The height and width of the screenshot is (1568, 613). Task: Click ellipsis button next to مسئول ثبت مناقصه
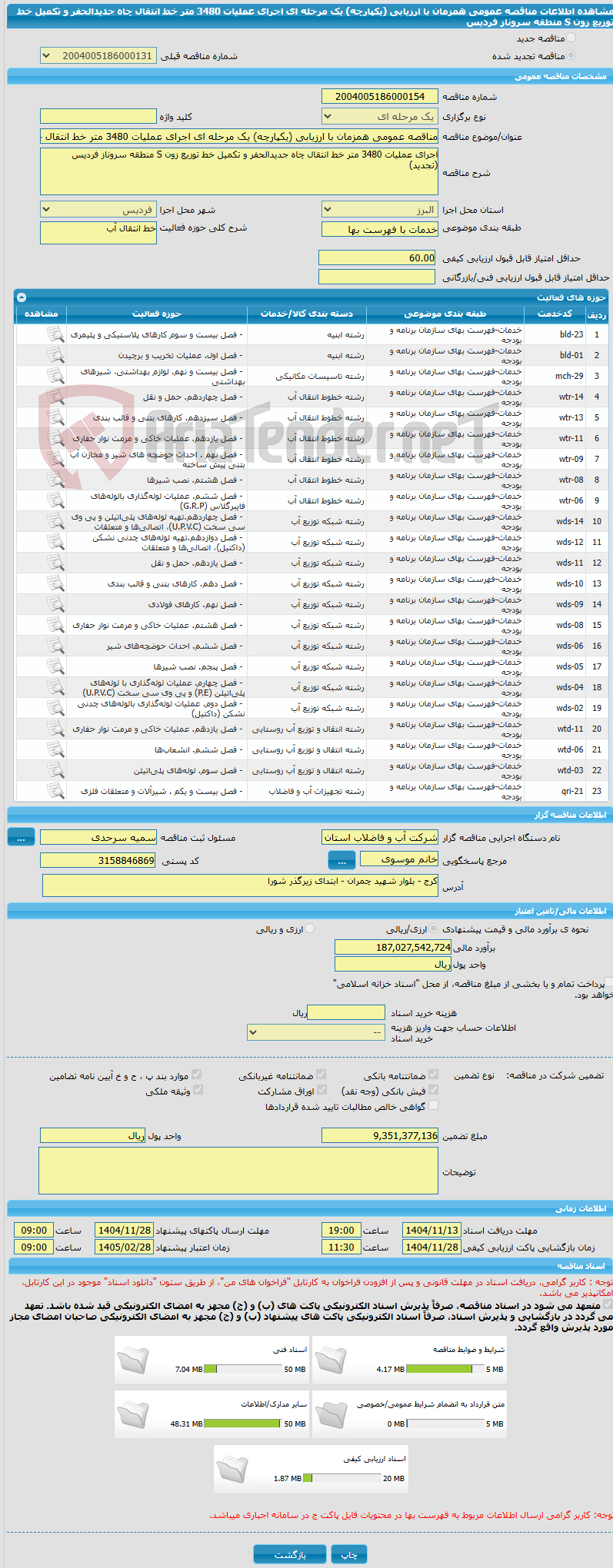pyautogui.click(x=22, y=838)
